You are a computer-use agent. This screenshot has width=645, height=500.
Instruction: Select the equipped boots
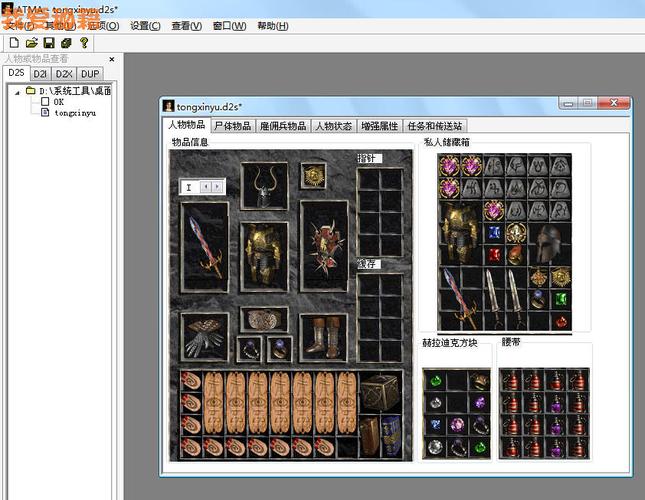[x=323, y=337]
